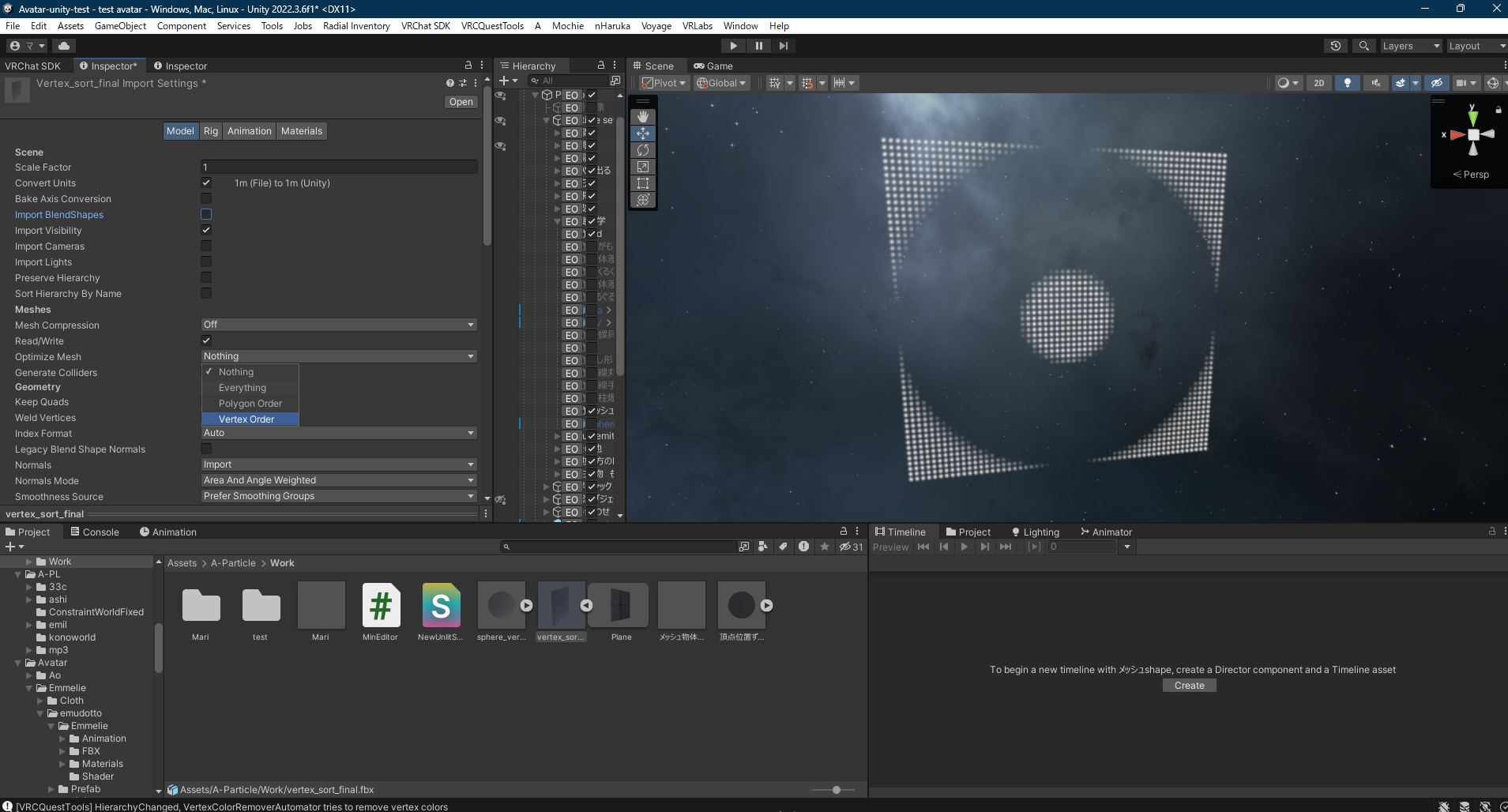Click the Step forward button
1508x812 pixels.
pyautogui.click(x=783, y=46)
